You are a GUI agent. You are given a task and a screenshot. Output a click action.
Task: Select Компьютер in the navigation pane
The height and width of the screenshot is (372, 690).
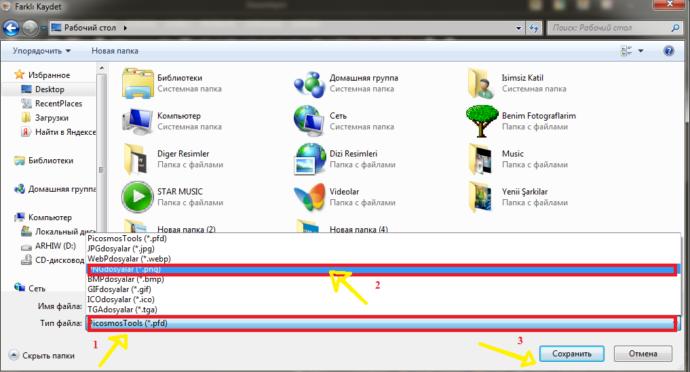pos(50,217)
